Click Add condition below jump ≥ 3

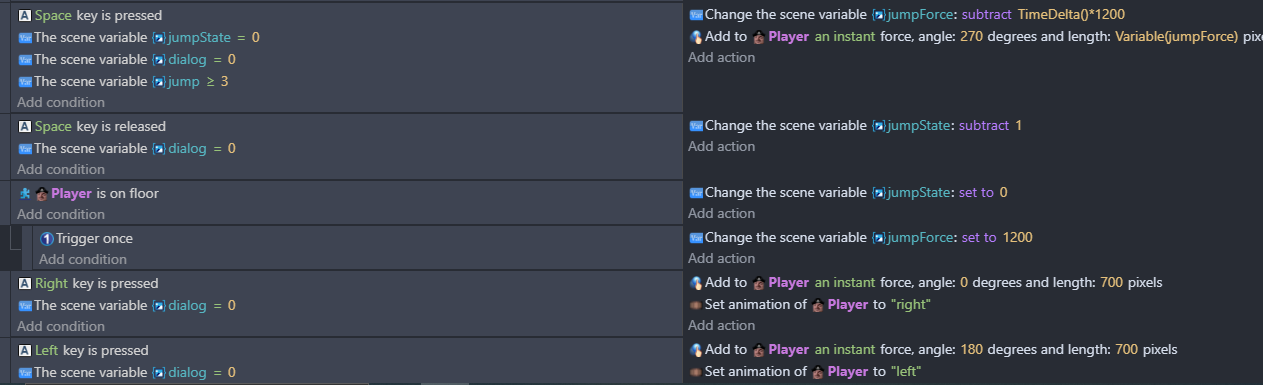click(61, 102)
